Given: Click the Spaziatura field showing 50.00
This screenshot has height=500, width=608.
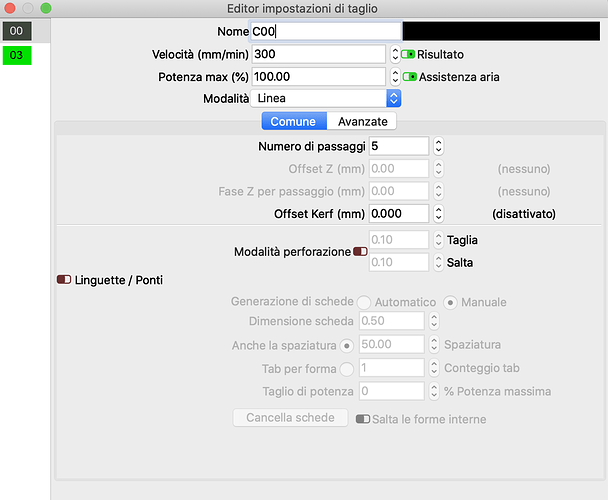Looking at the screenshot, I should pos(392,344).
